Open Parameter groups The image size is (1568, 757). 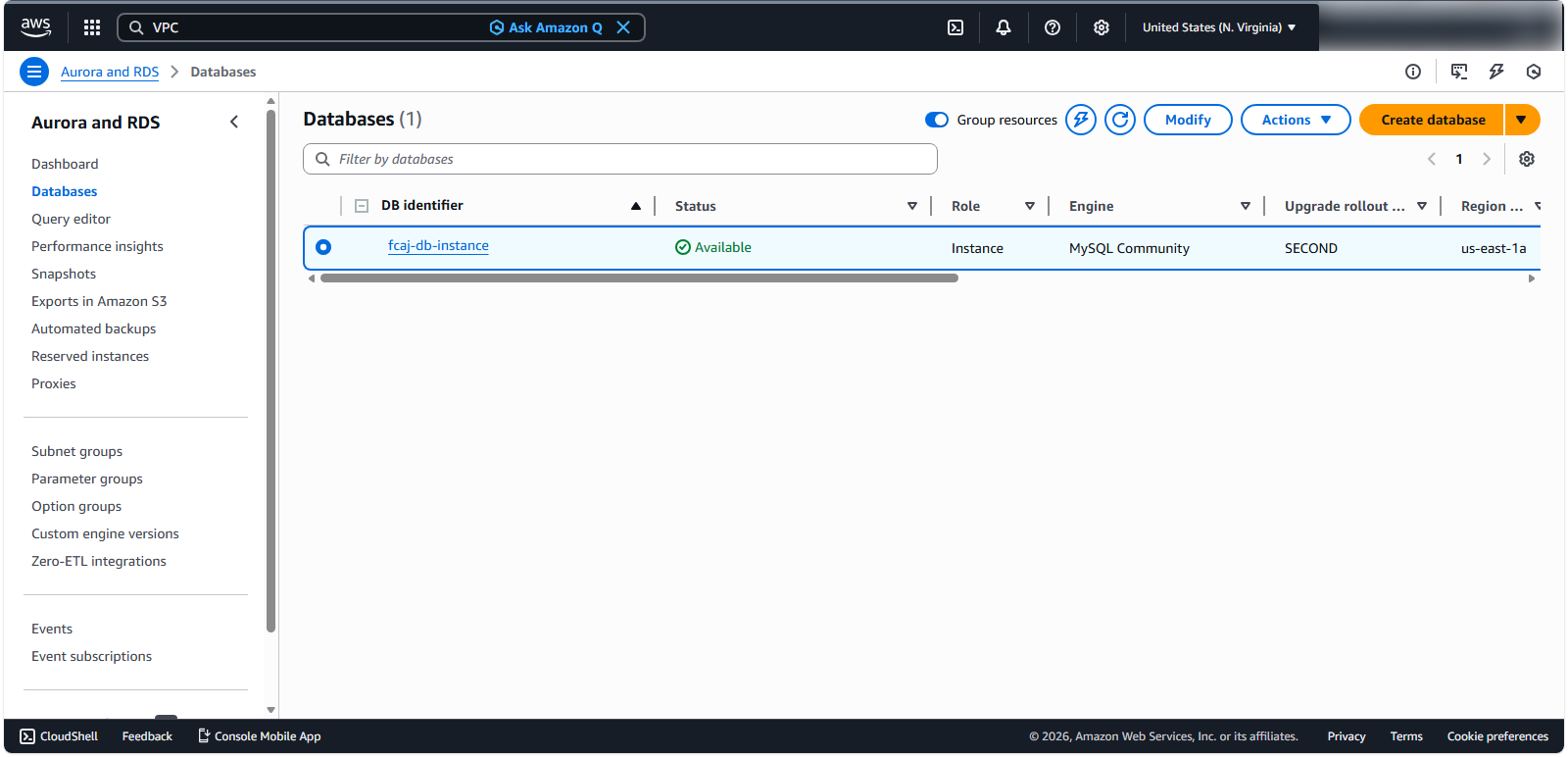87,479
